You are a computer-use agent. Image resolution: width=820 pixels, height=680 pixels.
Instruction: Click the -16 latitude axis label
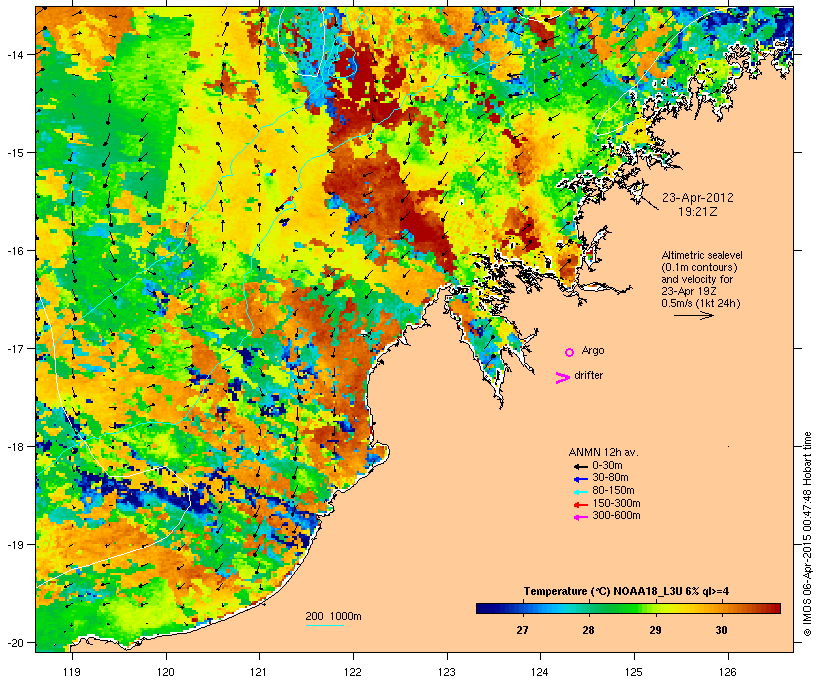(x=15, y=251)
